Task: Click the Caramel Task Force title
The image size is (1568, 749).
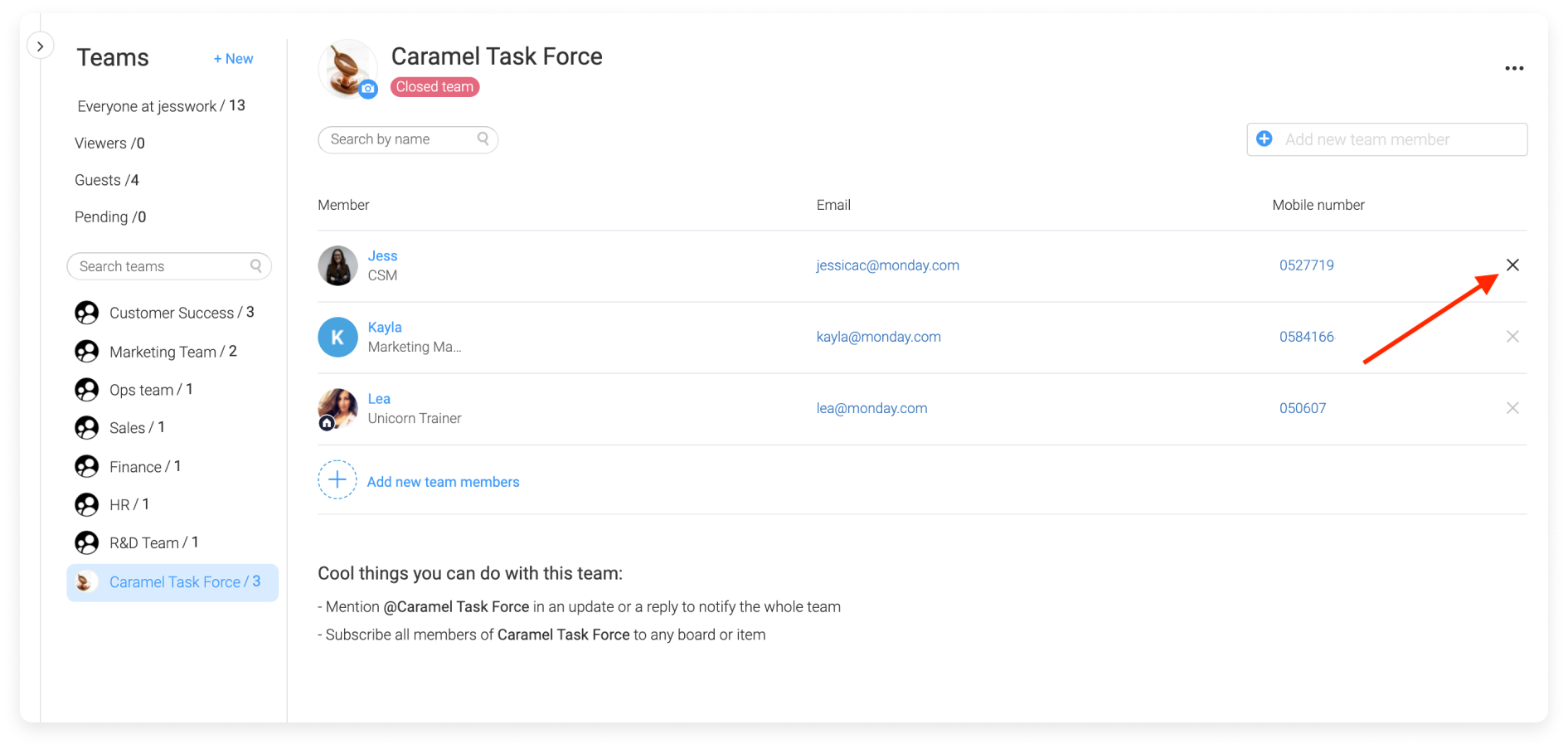Action: 497,56
